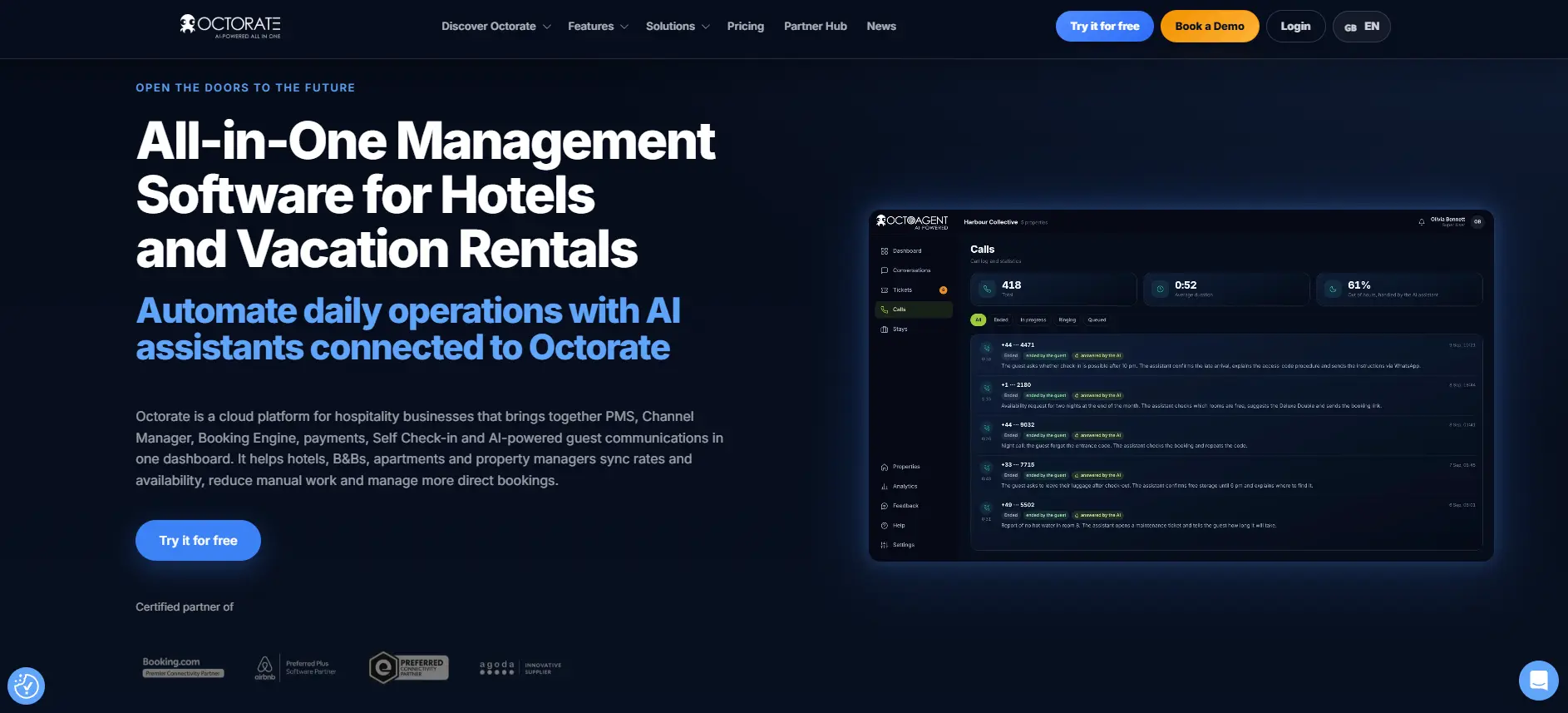Image resolution: width=1568 pixels, height=713 pixels.
Task: Click the '418' total calls value
Action: coord(1012,285)
